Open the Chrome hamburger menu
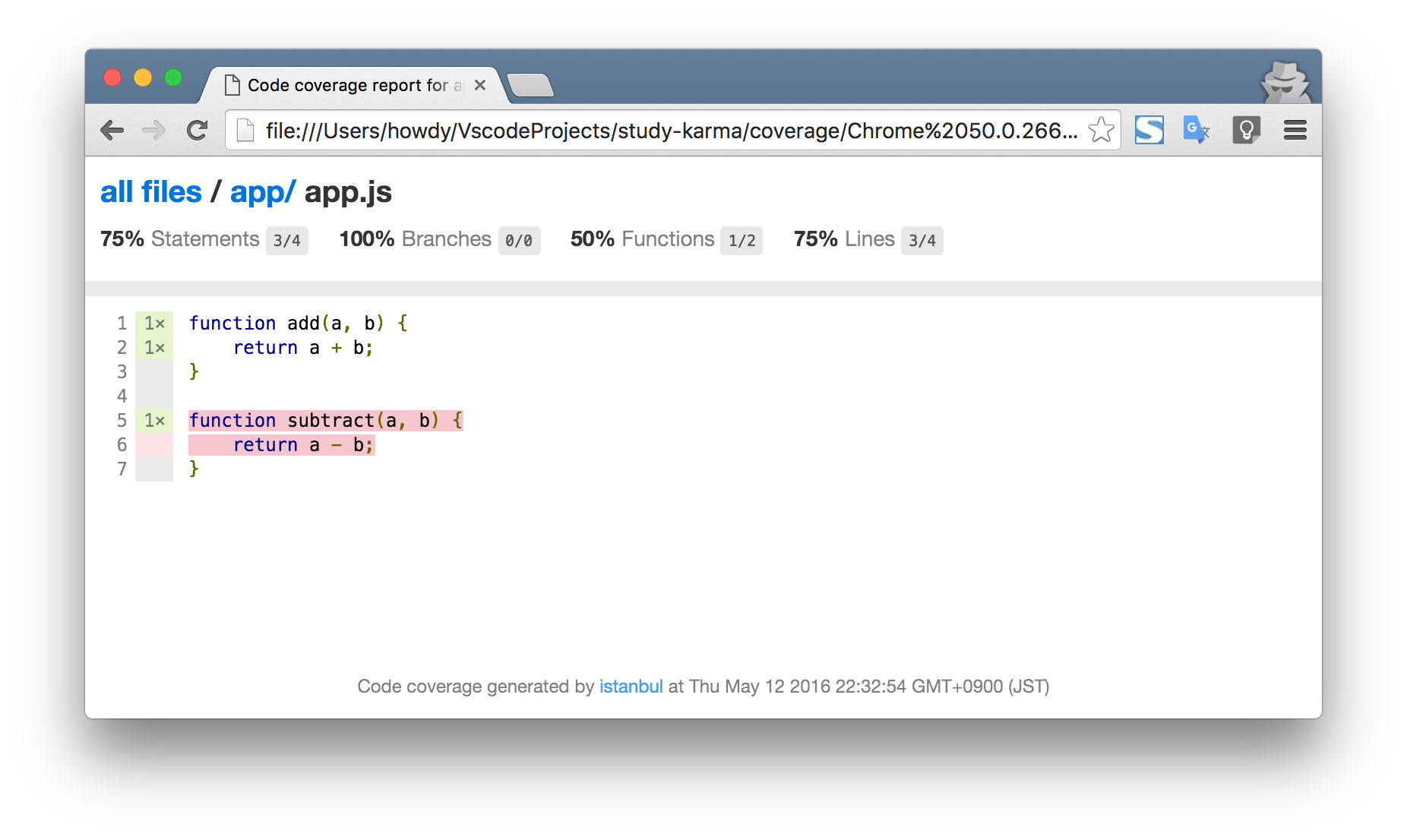This screenshot has height=840, width=1407. 1294,130
